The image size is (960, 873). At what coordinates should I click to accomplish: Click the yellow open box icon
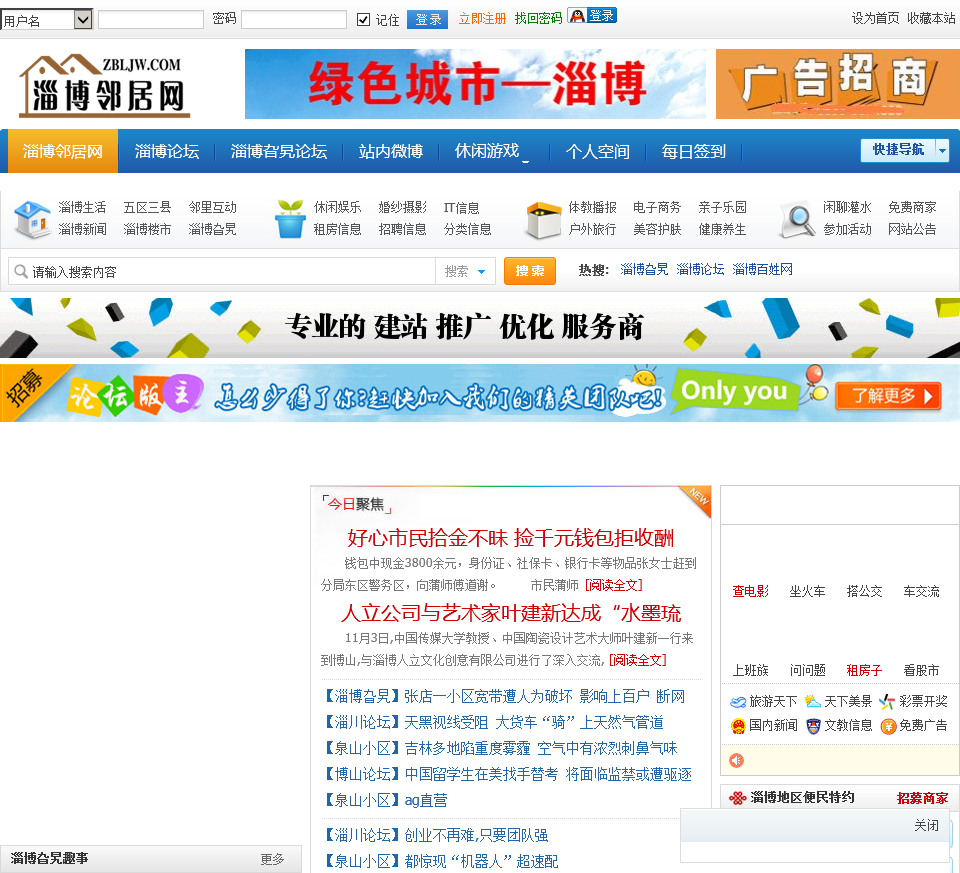[544, 220]
